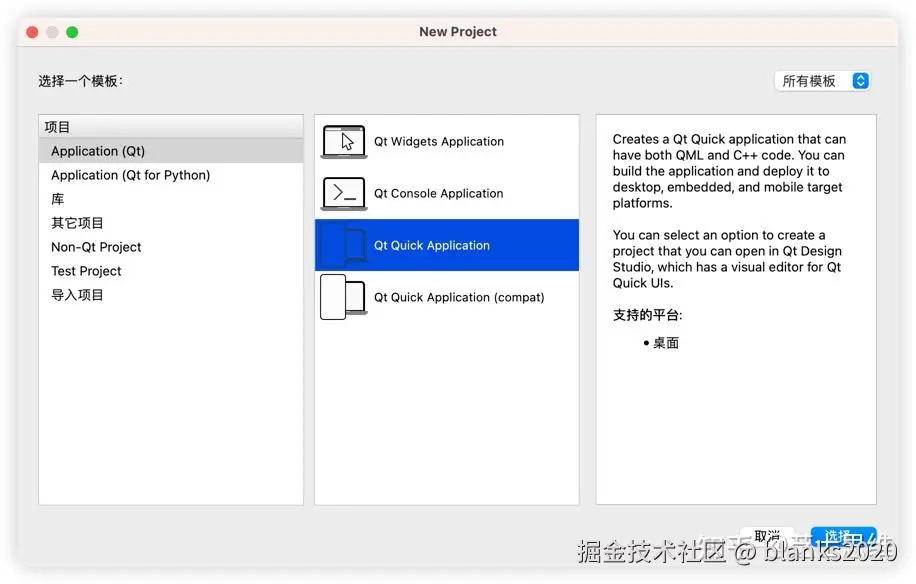Click the 项目 list header
Image resolution: width=916 pixels, height=584 pixels.
click(171, 127)
